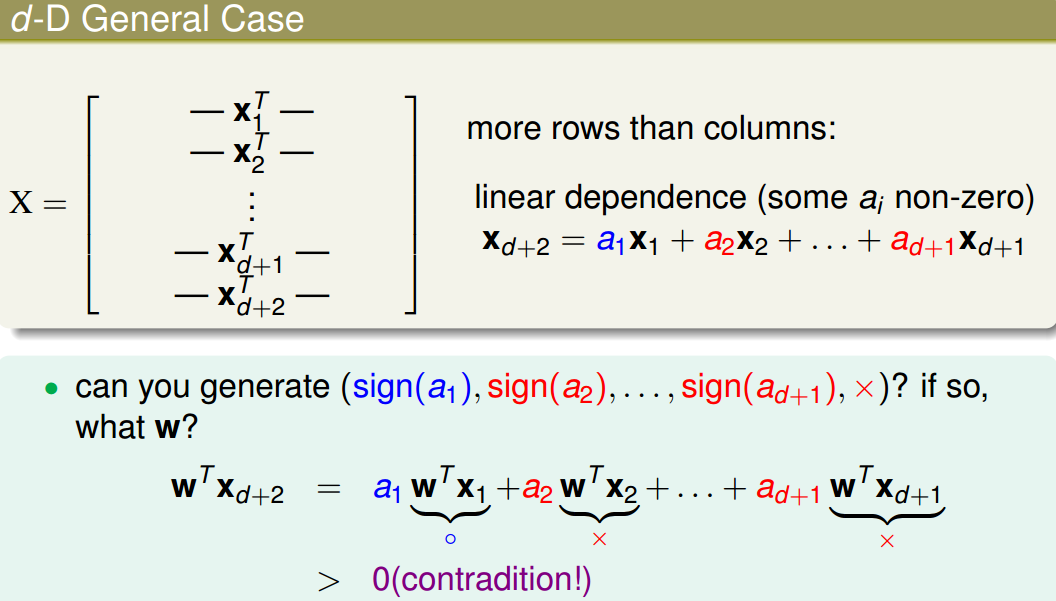This screenshot has height=601, width=1056.
Task: Click the slide title 'd-D General Case'
Action: click(157, 19)
